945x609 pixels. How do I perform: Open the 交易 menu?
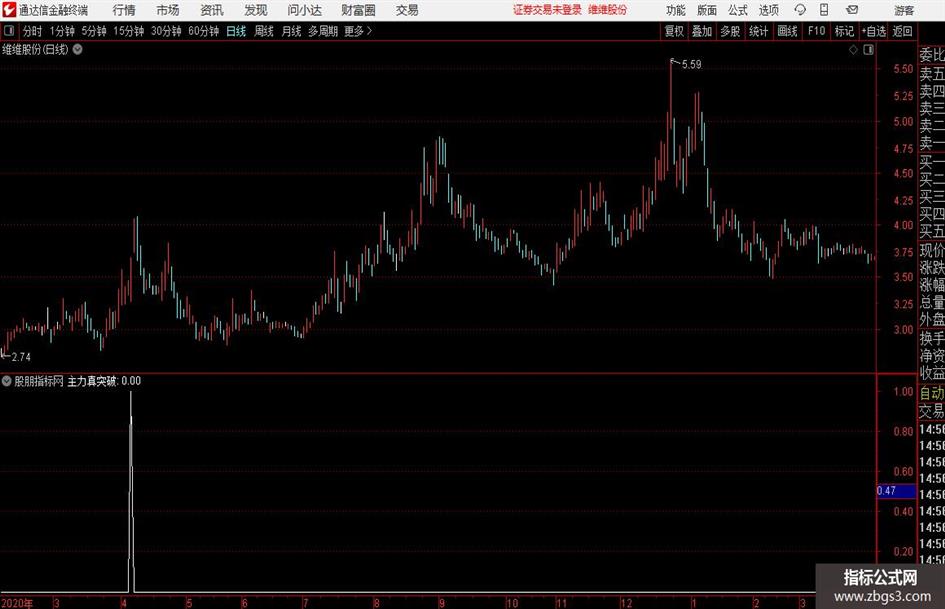tap(407, 10)
